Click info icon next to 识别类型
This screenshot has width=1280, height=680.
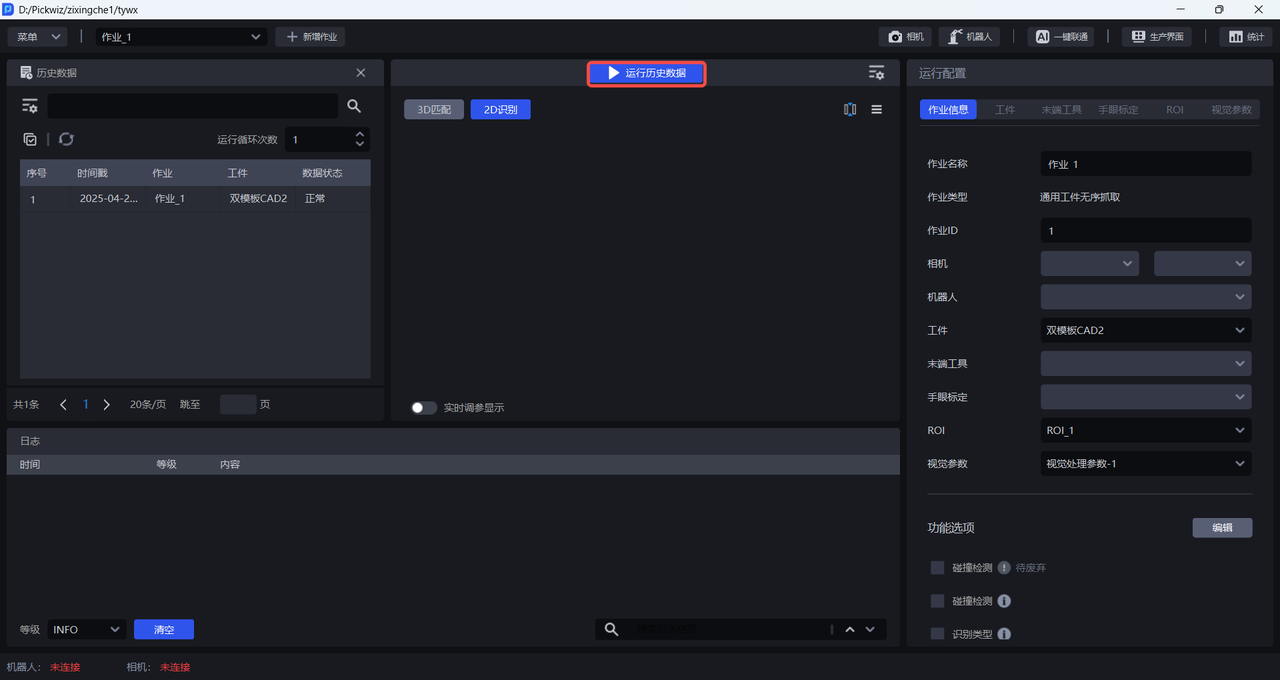tap(1004, 634)
